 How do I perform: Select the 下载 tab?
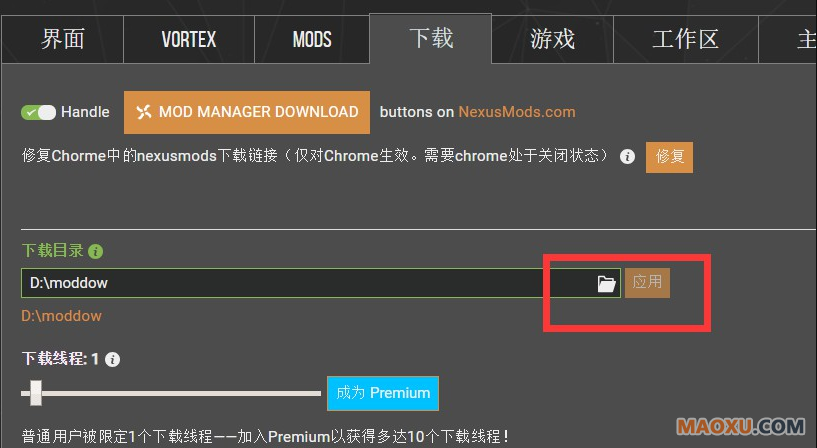pos(430,38)
